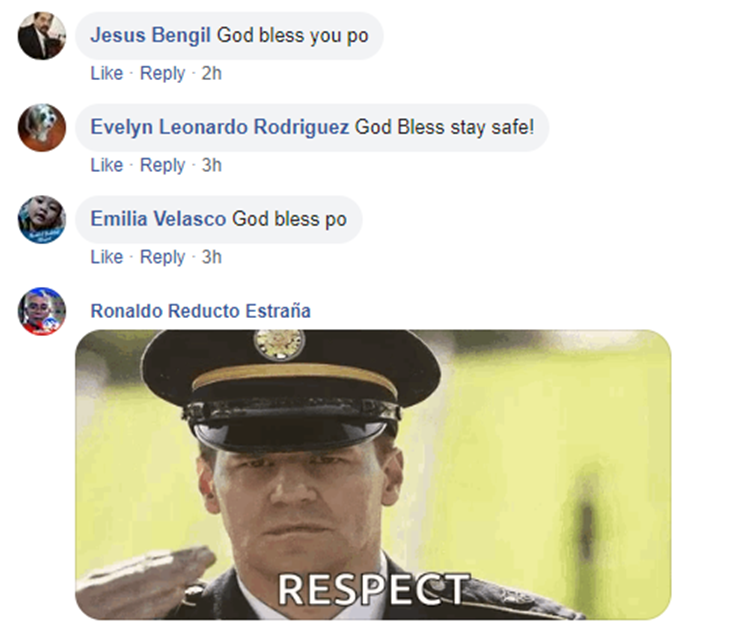The height and width of the screenshot is (625, 750).
Task: Open Emilia Velasco's profile avatar
Action: click(42, 219)
